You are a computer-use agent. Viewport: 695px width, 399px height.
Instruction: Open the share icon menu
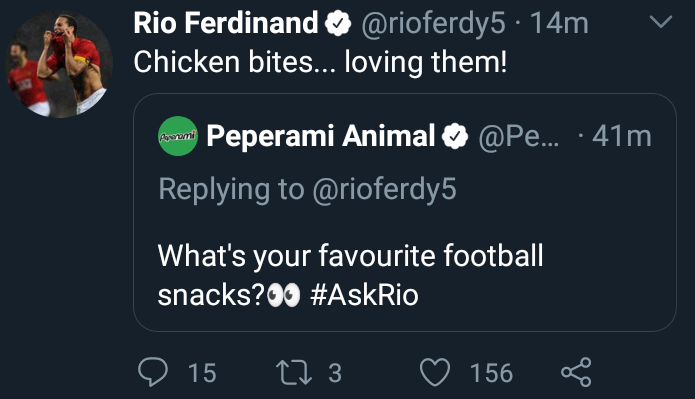(x=576, y=372)
